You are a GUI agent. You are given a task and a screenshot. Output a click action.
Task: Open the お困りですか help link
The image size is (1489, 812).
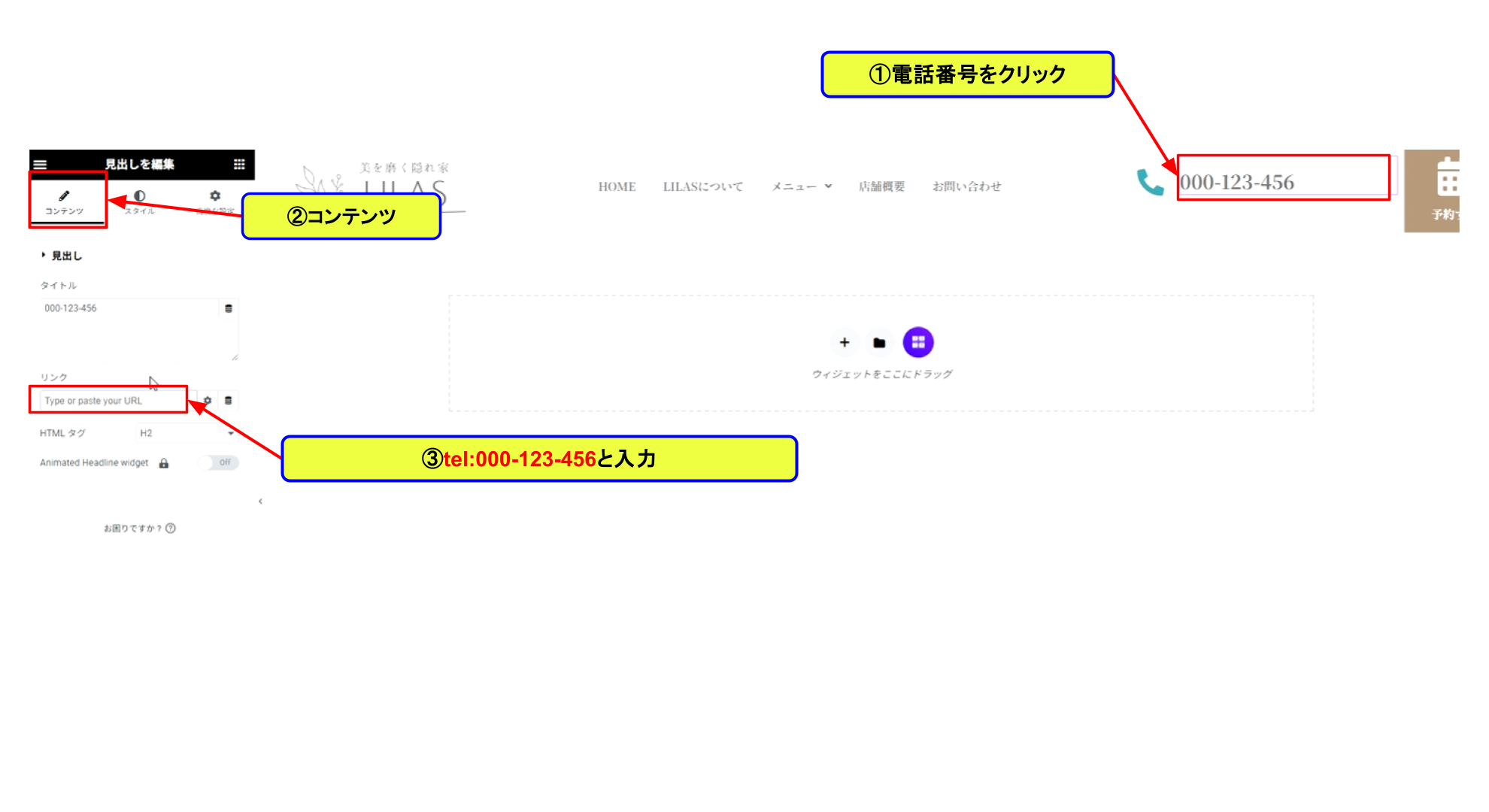click(x=139, y=529)
